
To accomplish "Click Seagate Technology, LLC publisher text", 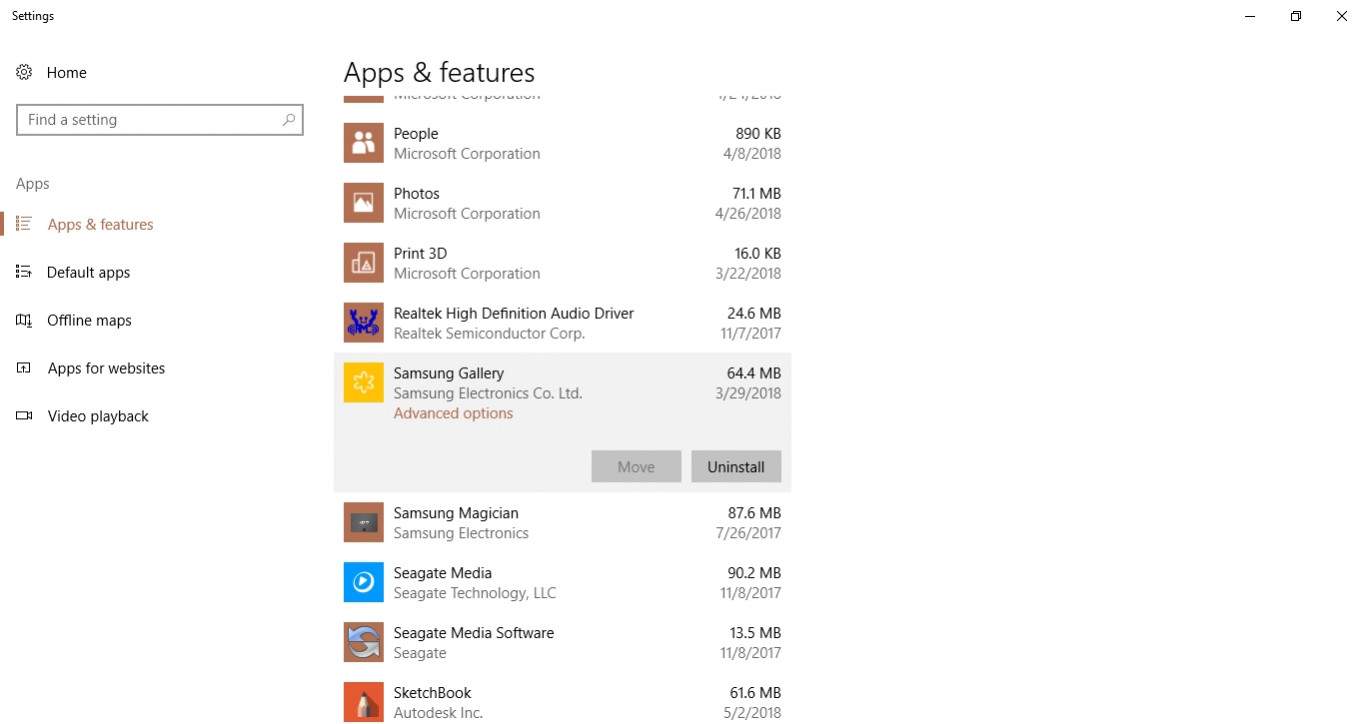I will tap(475, 593).
